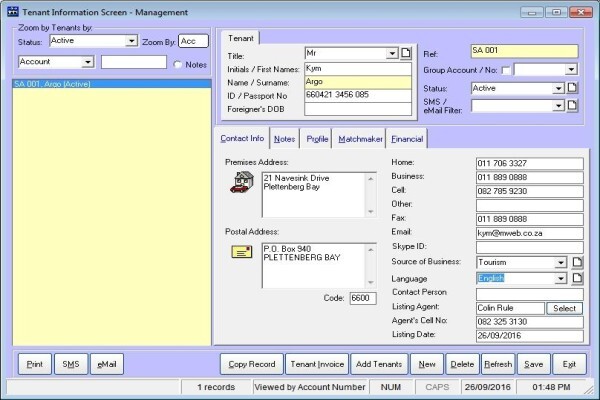This screenshot has width=600, height=400.
Task: Click the Agent's Cell No field
Action: (530, 322)
